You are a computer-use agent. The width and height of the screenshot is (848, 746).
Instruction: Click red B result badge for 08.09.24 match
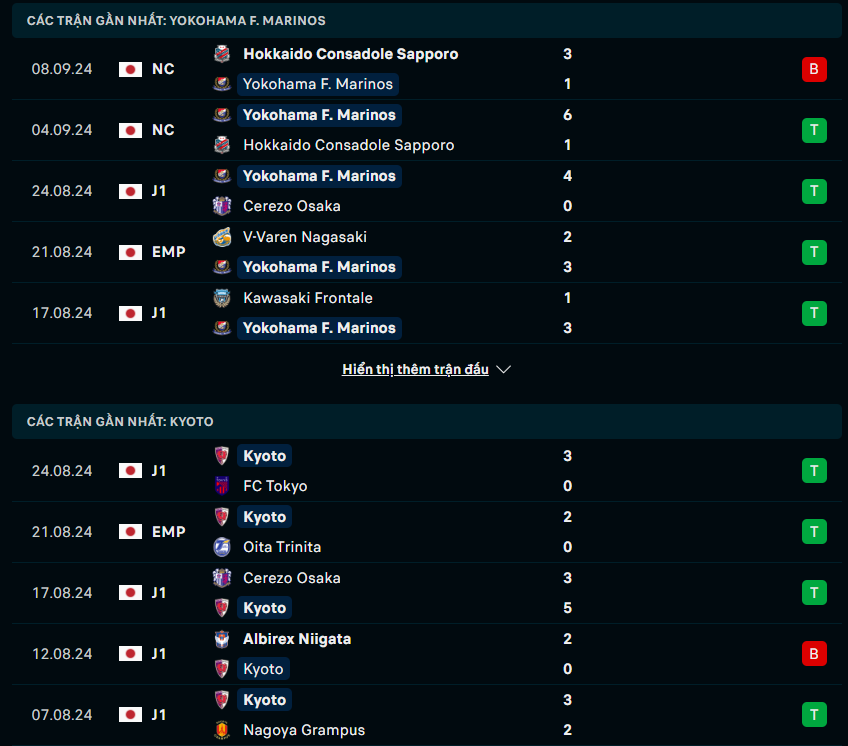814,69
